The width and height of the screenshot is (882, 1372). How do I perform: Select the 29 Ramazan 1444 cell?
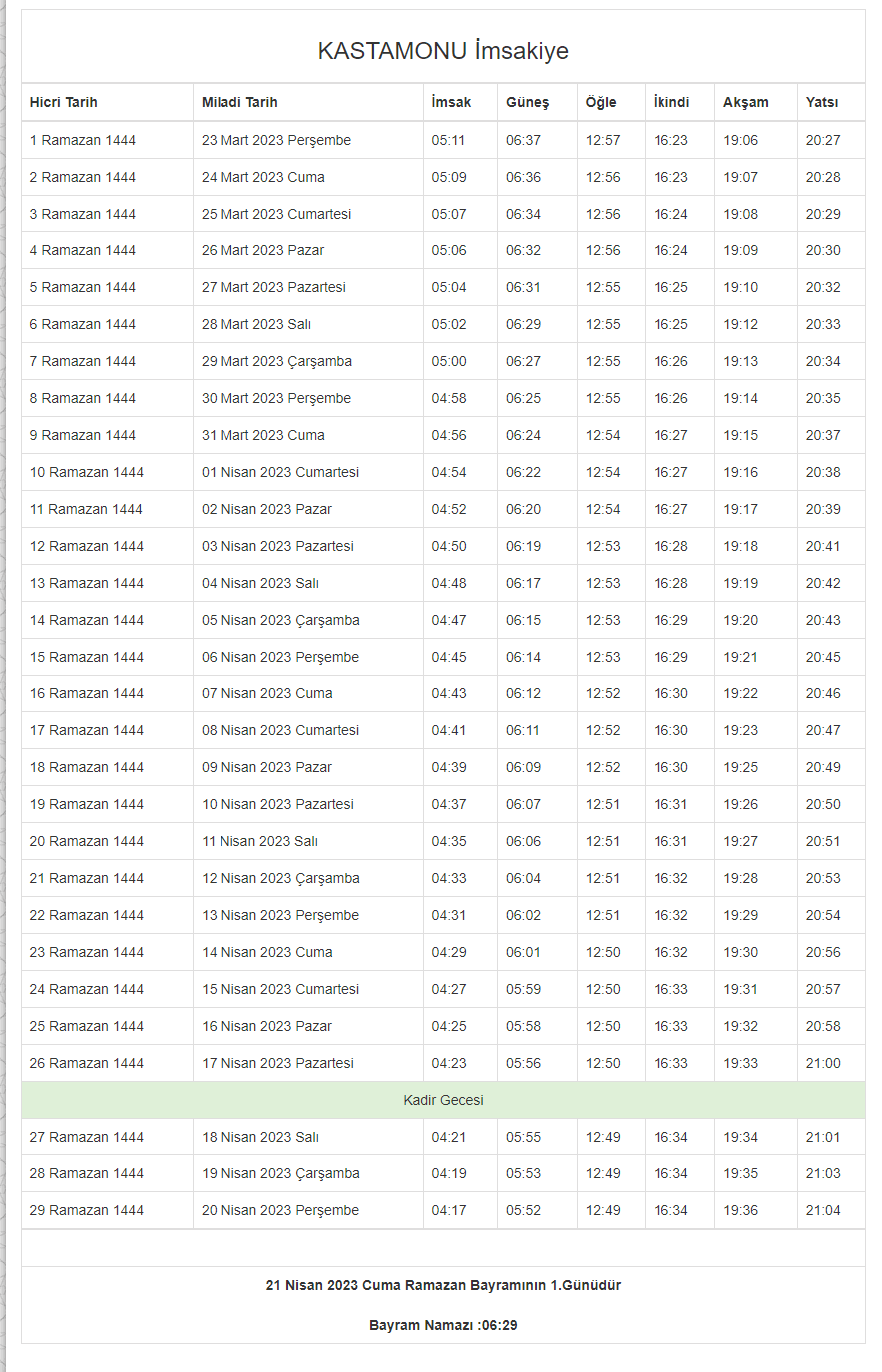click(87, 1210)
